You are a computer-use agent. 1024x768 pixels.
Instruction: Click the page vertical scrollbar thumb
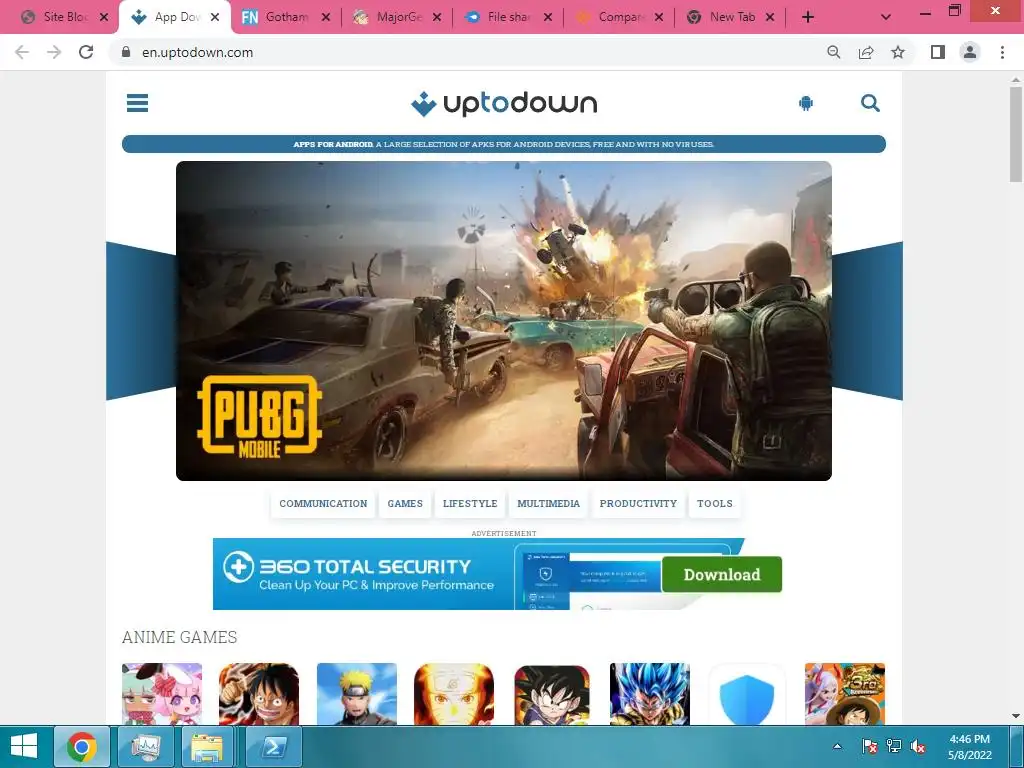tap(1016, 135)
